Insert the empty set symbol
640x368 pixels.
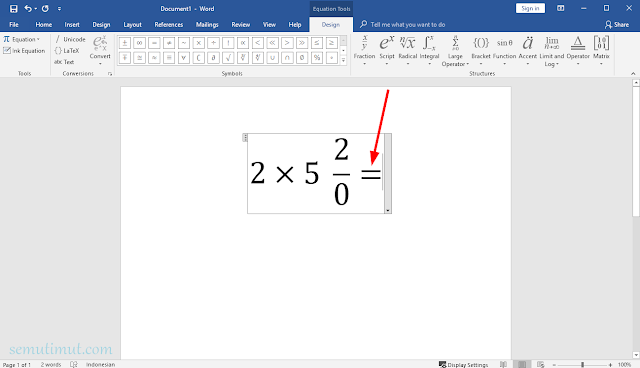tap(302, 58)
